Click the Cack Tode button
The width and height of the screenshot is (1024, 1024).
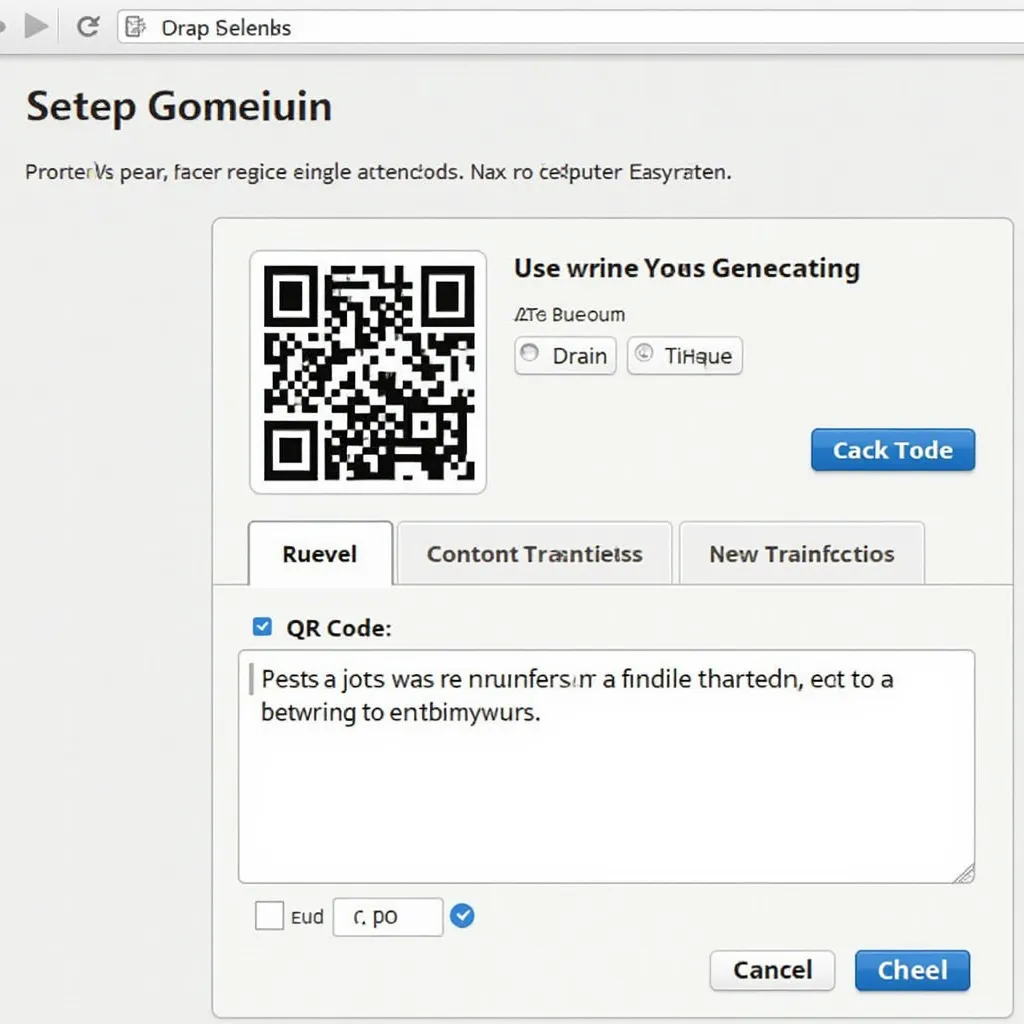893,450
